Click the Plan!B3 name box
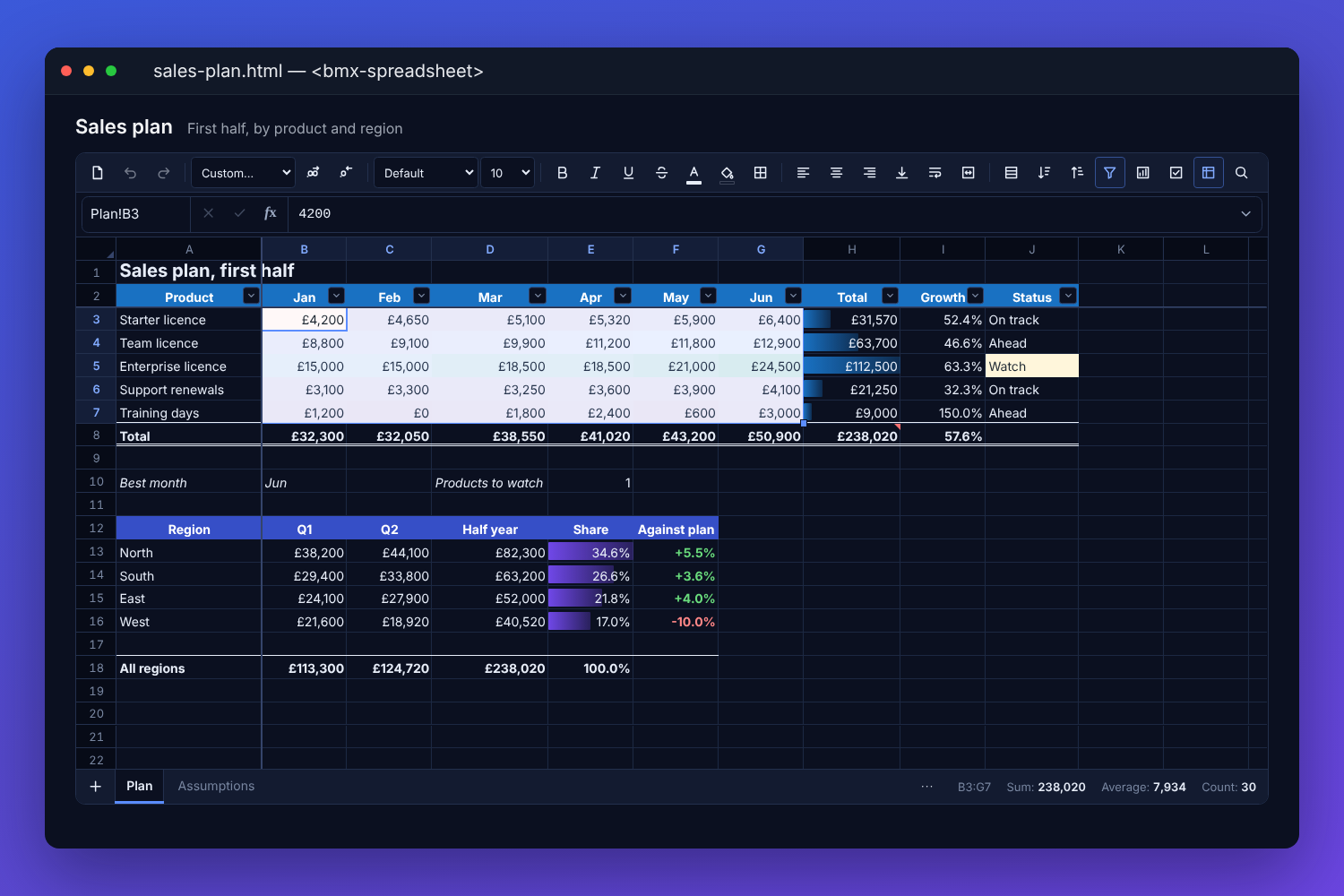Screen dimensions: 1344x896 click(x=136, y=213)
